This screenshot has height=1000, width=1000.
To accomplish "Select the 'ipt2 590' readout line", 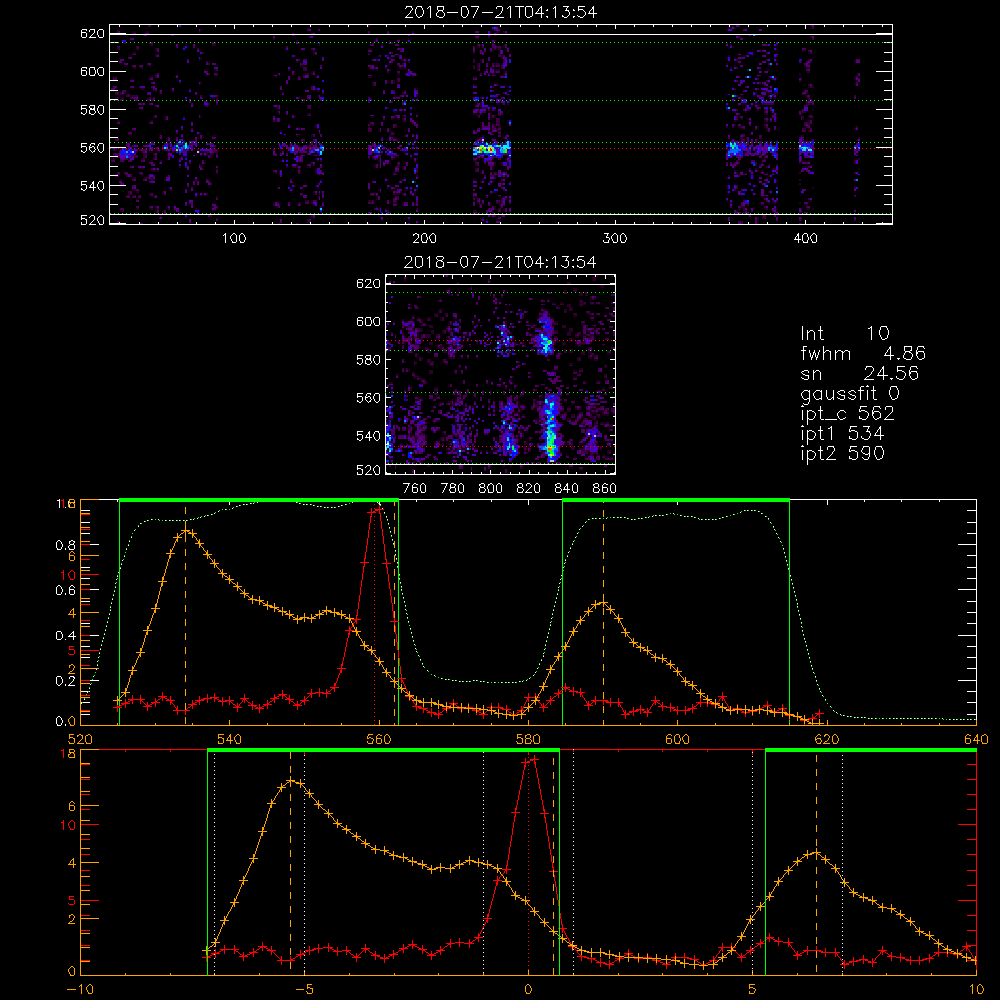I will [x=842, y=453].
